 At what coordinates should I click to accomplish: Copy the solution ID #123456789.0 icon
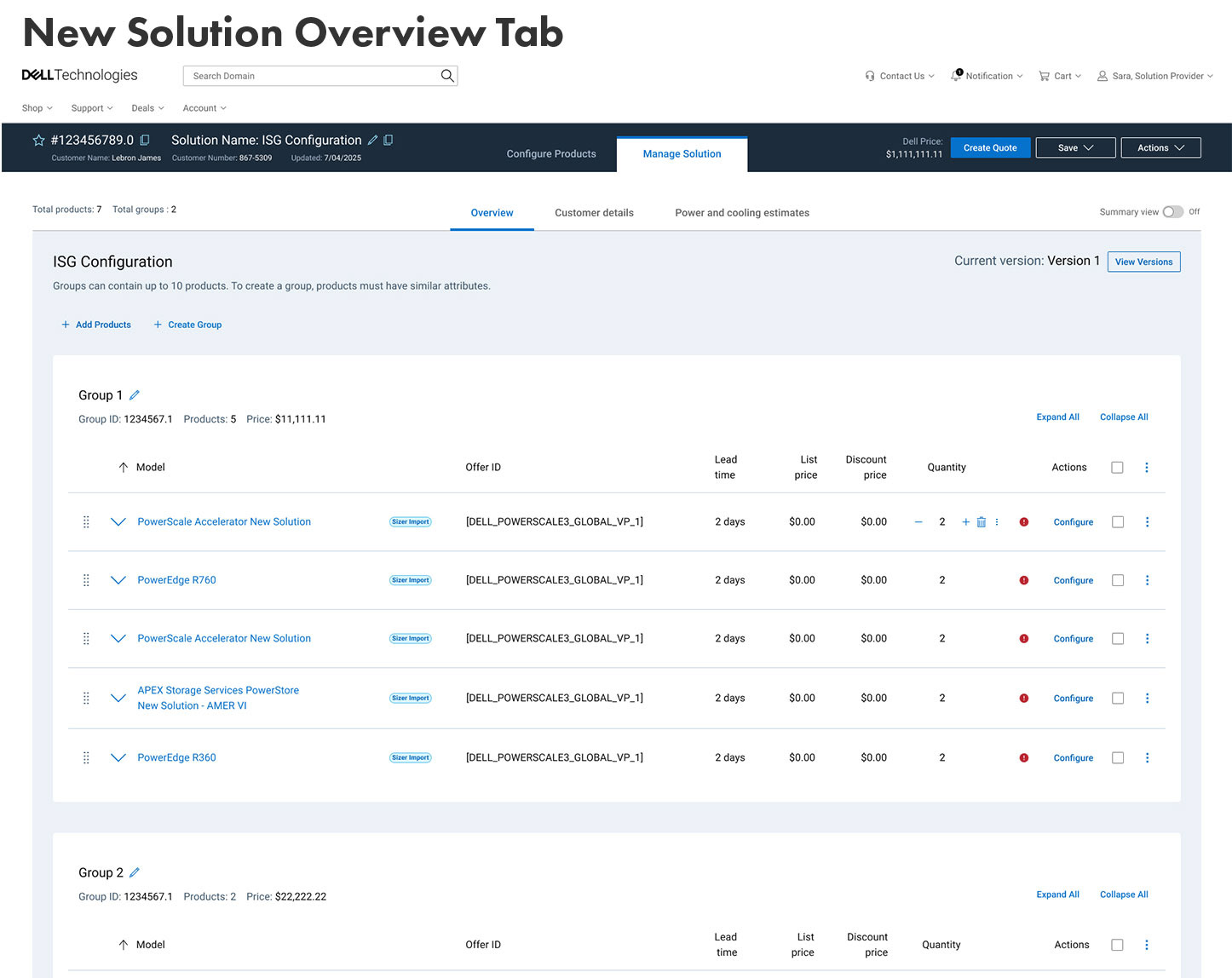click(145, 140)
